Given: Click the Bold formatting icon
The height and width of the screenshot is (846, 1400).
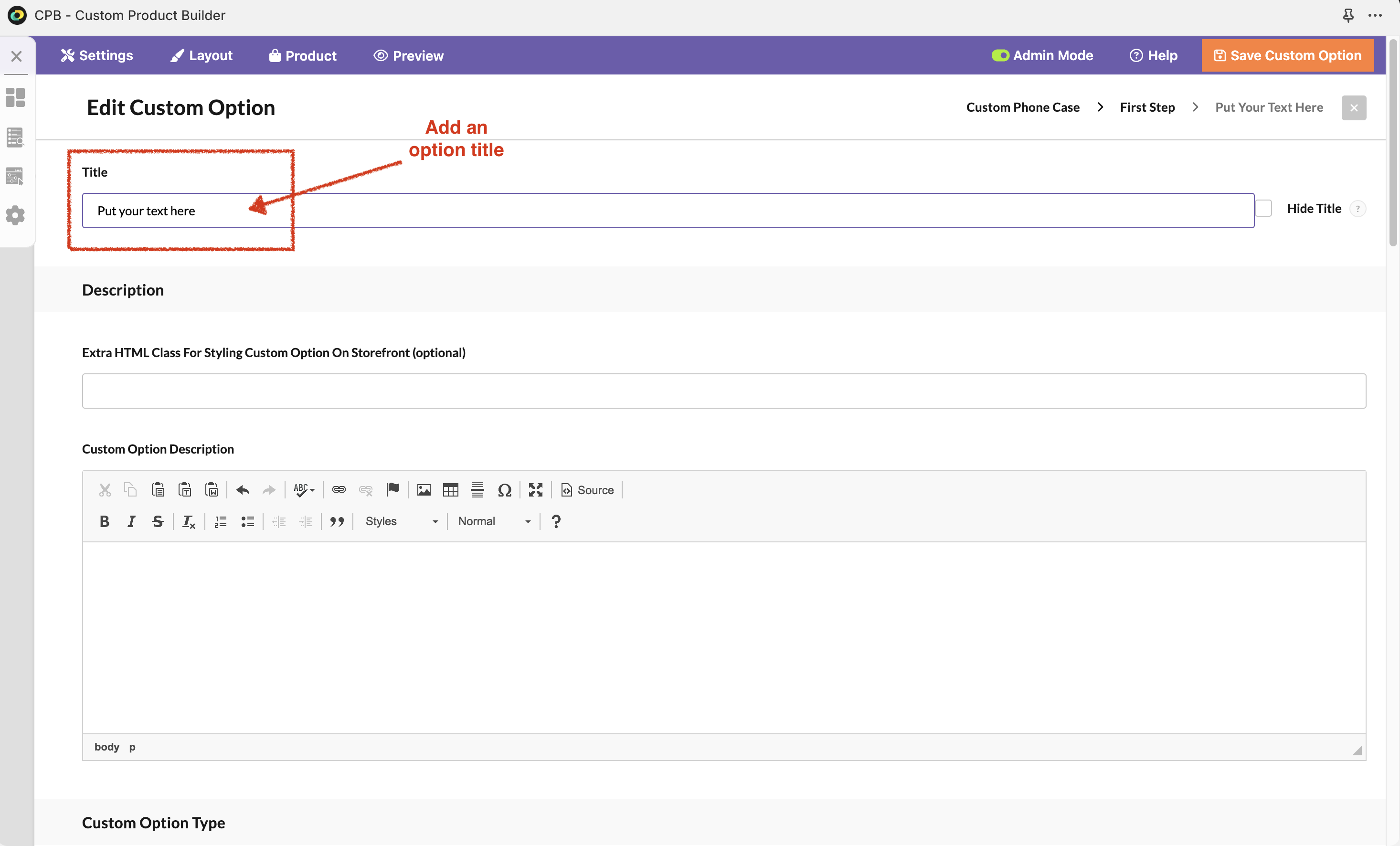Looking at the screenshot, I should point(104,521).
